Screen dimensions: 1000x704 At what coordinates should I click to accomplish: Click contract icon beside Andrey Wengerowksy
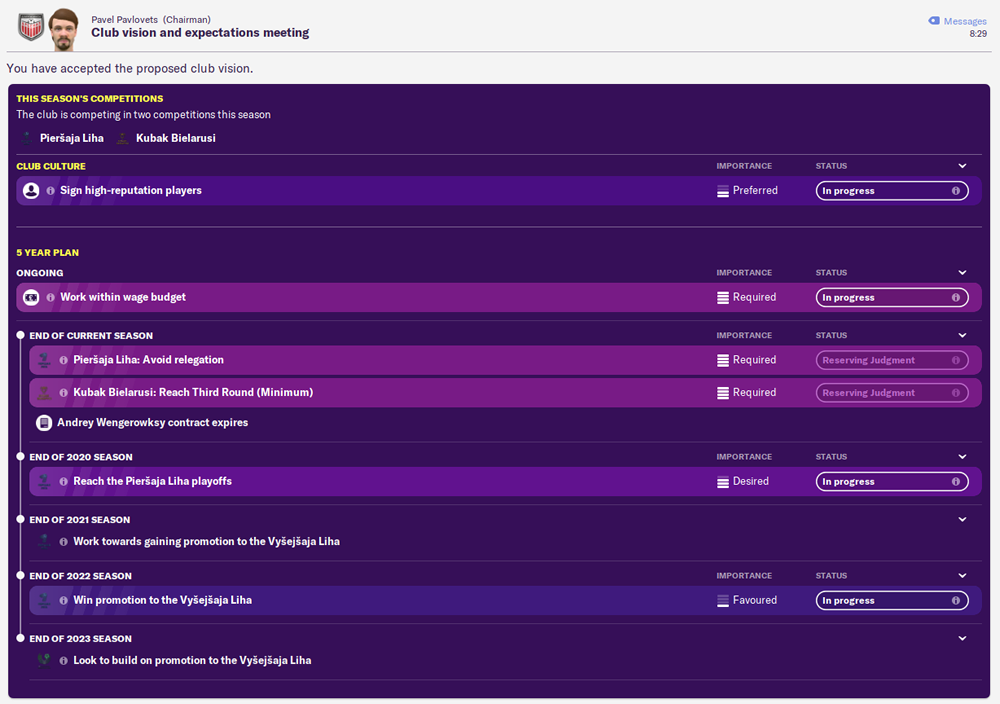point(44,423)
